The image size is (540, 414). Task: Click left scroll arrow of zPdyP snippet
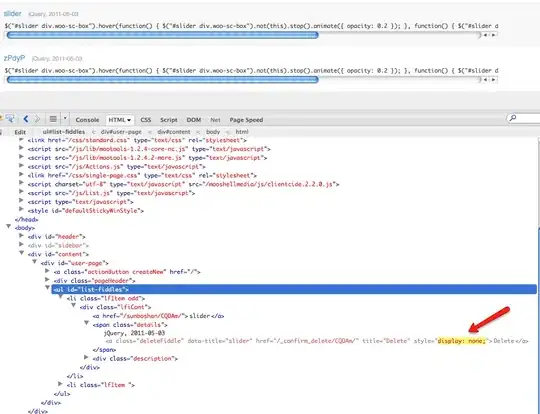click(485, 80)
